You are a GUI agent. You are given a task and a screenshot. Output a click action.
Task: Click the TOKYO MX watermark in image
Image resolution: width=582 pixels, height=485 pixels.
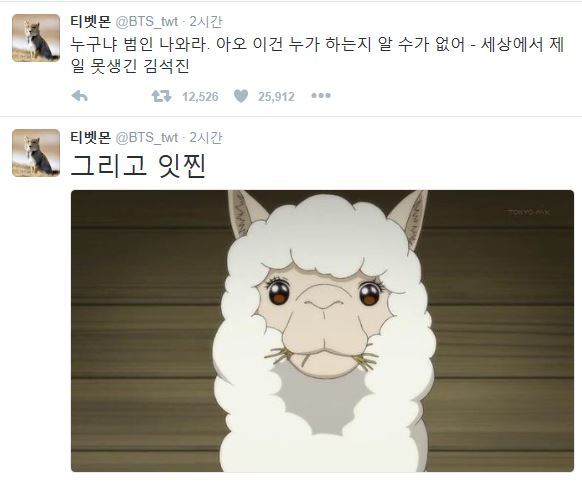529,212
